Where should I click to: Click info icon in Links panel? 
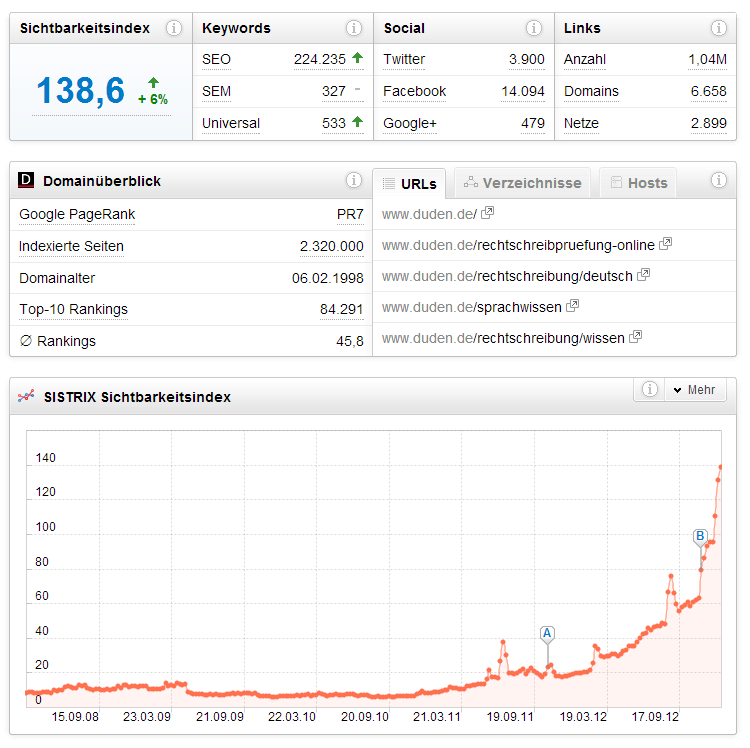coord(718,28)
